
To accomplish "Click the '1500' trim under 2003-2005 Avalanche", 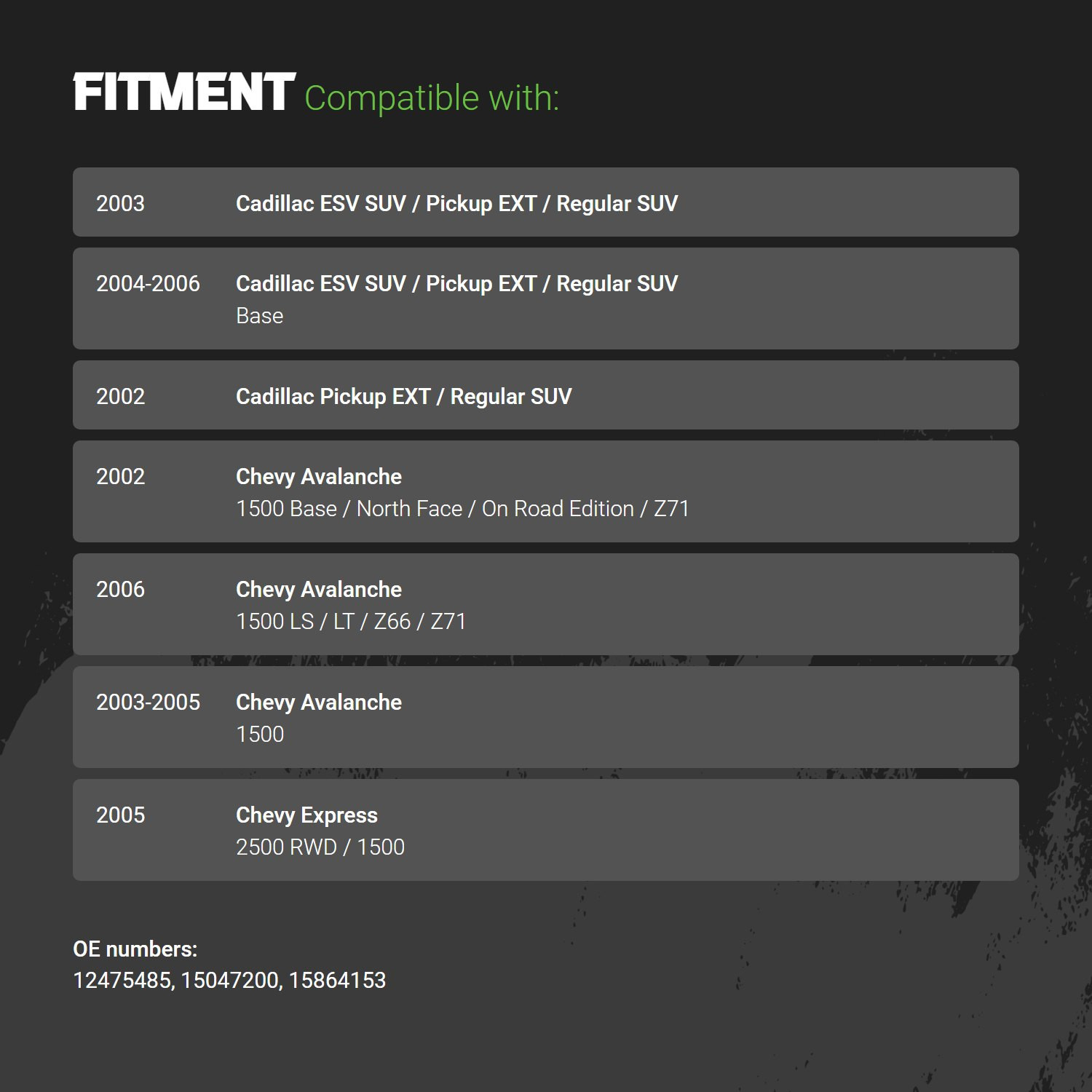I will coord(260,735).
